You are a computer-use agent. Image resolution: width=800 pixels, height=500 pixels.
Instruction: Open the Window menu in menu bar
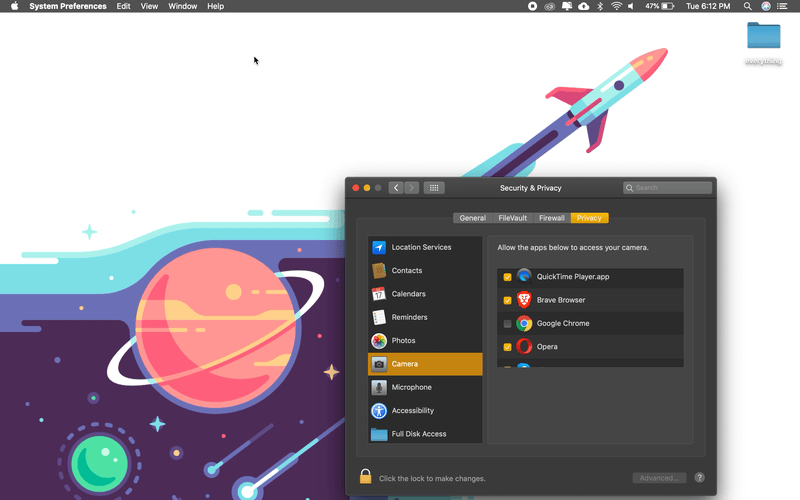[182, 6]
